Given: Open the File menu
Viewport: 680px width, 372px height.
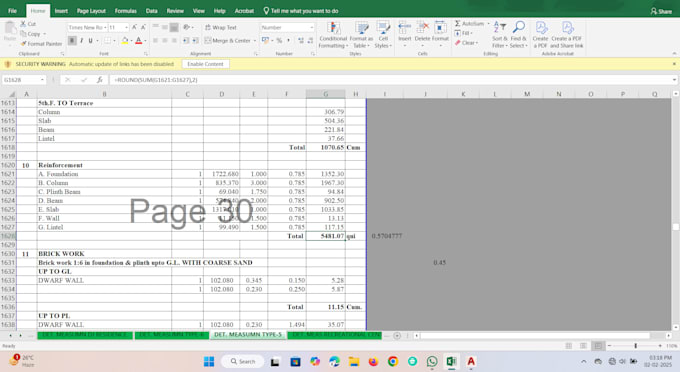Looking at the screenshot, I should point(13,11).
